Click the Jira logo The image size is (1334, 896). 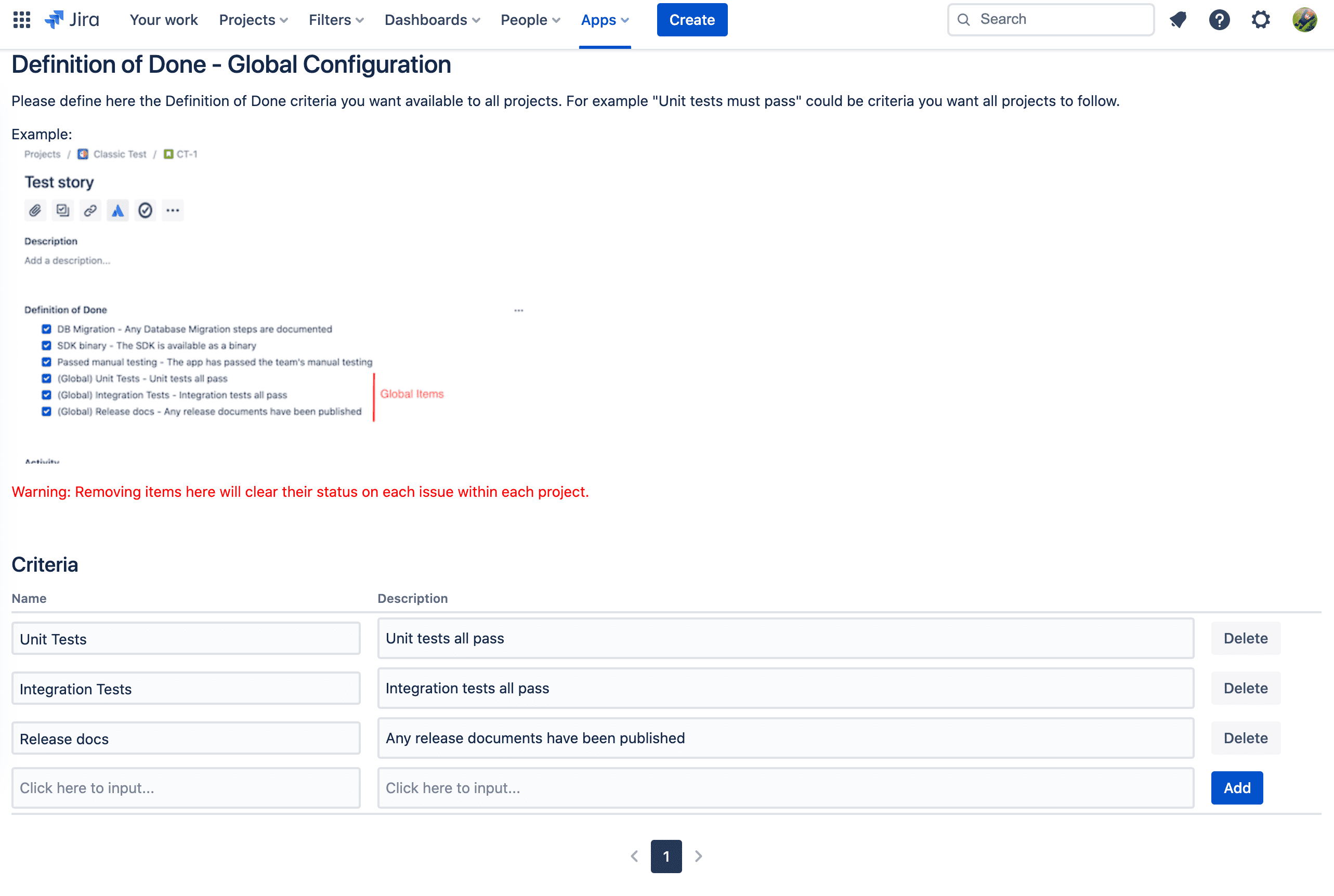click(73, 20)
